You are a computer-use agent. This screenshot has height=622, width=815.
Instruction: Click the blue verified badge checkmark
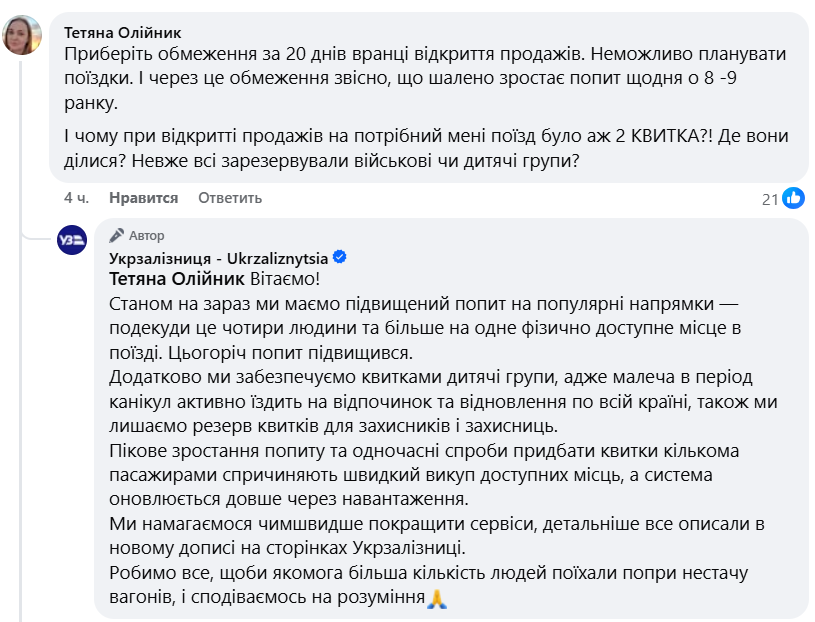click(x=339, y=258)
